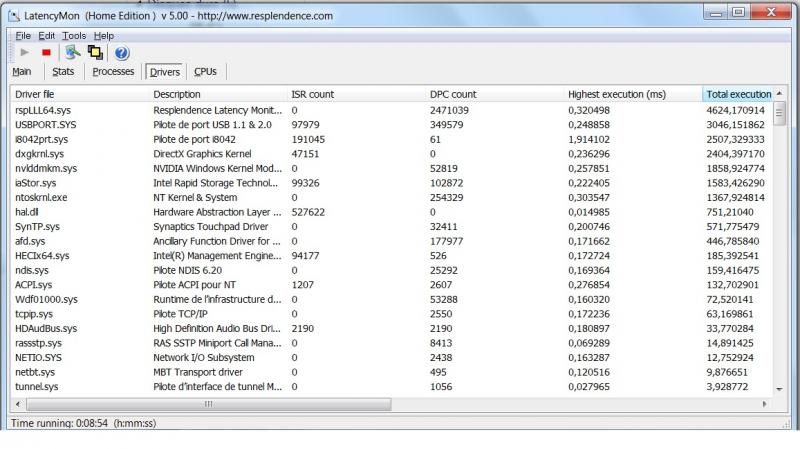Select the iaStor.sys driver row

coord(392,183)
